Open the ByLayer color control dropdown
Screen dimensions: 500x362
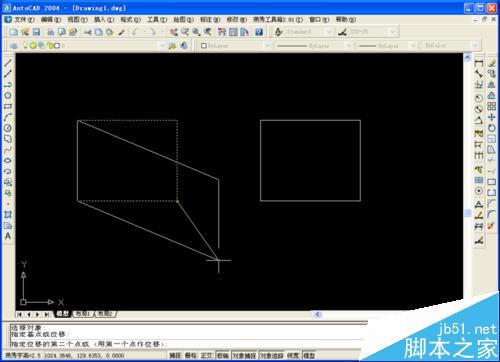(x=267, y=46)
